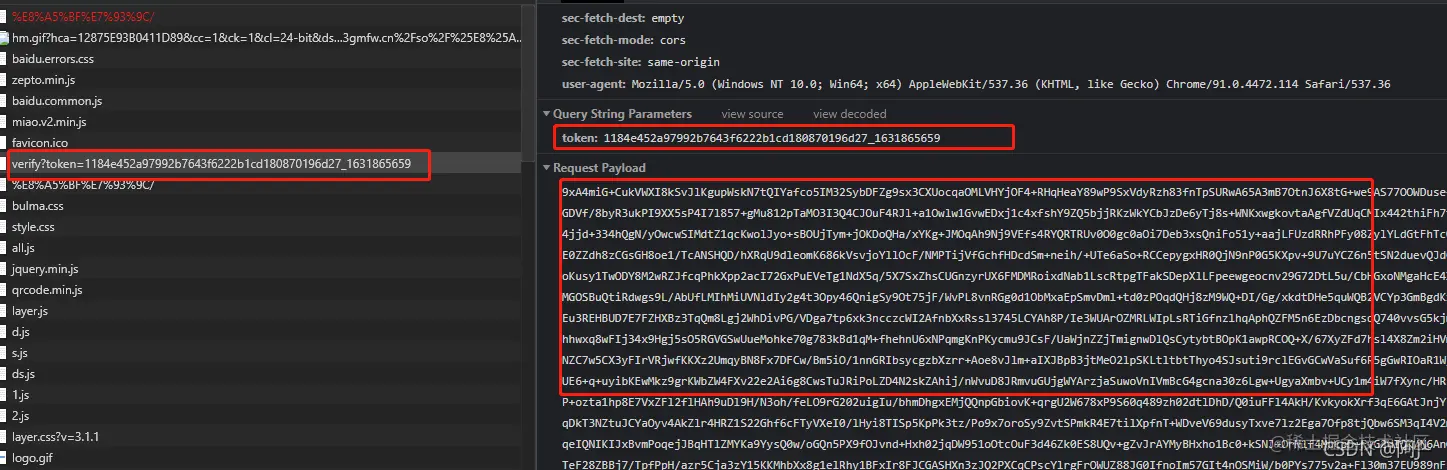The height and width of the screenshot is (470, 1447).
Task: Click the image icon beside hm.gif
Action: coord(5,38)
